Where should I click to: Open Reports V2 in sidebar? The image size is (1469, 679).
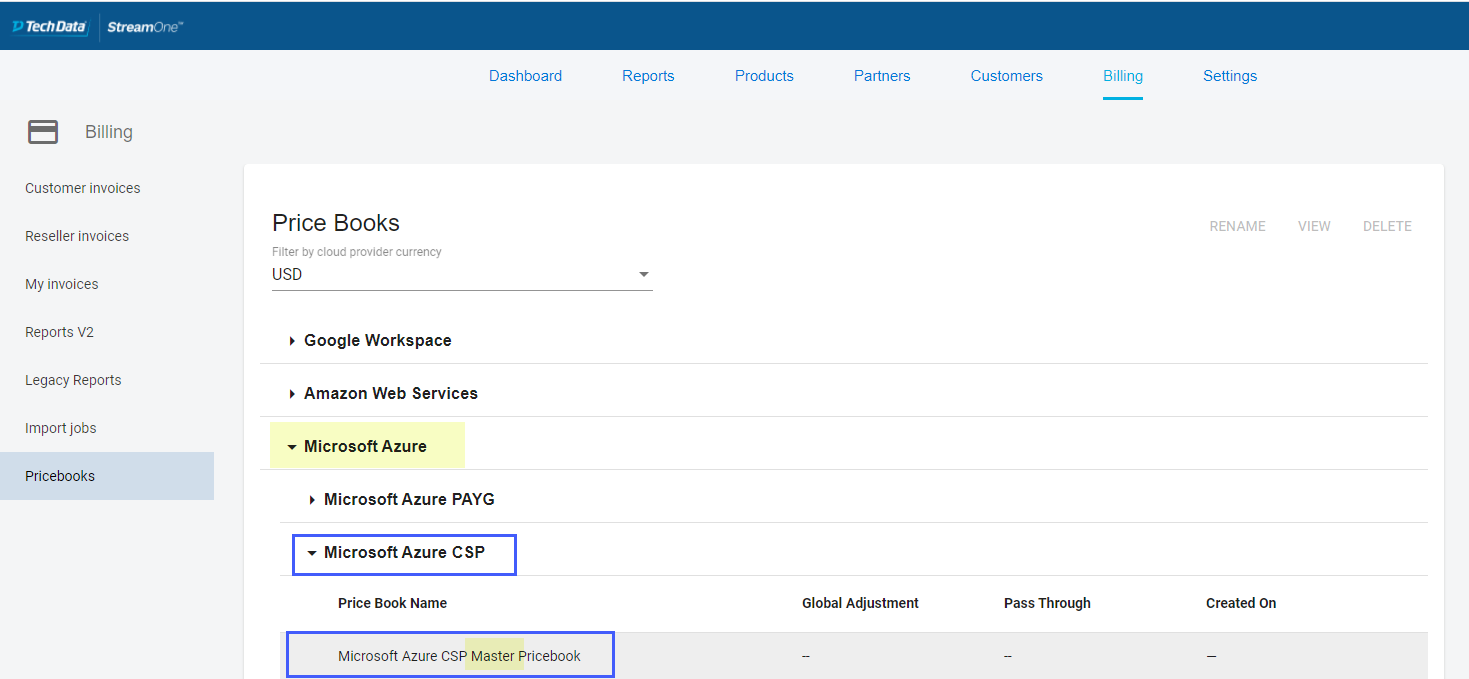coord(59,332)
